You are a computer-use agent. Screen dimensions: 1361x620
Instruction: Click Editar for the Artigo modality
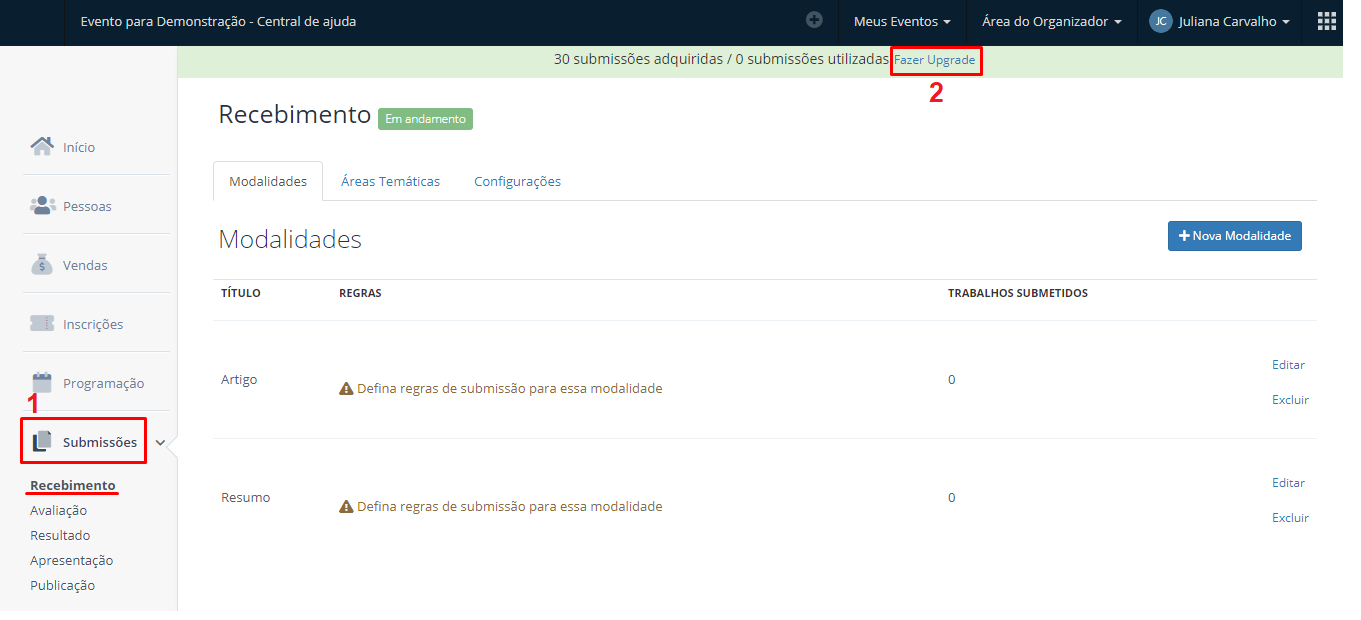coord(1288,365)
